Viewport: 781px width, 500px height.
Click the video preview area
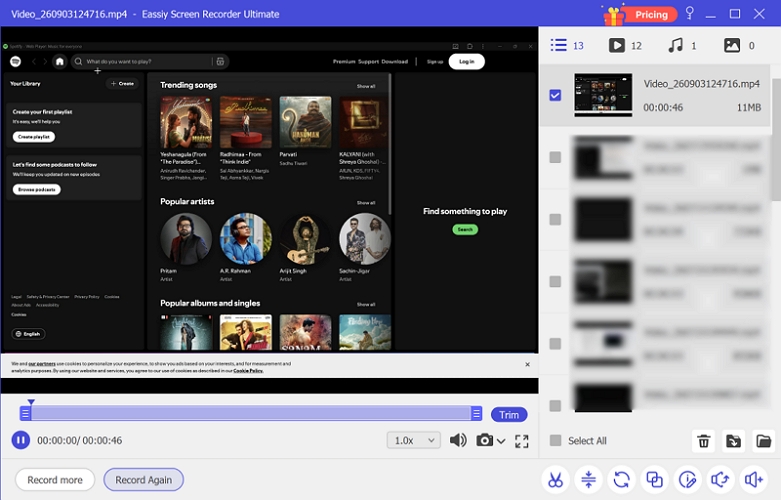[269, 209]
